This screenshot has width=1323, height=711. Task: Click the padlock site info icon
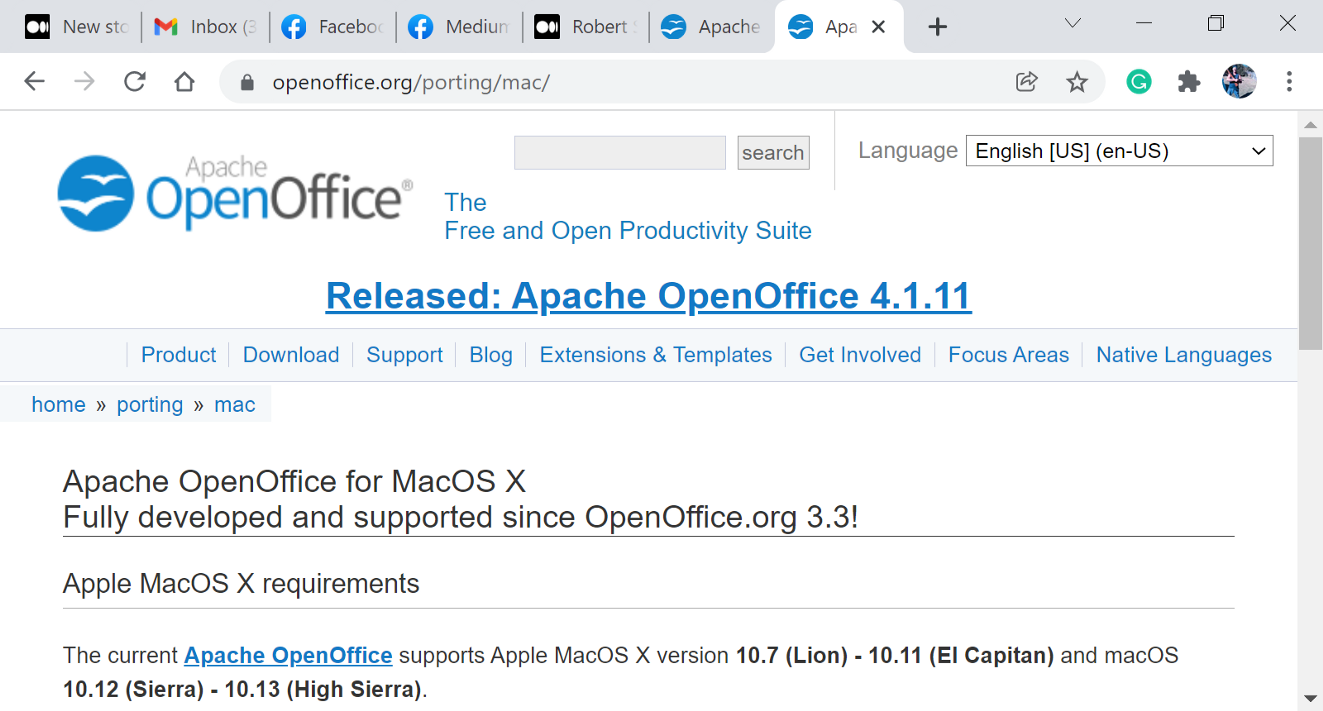247,82
